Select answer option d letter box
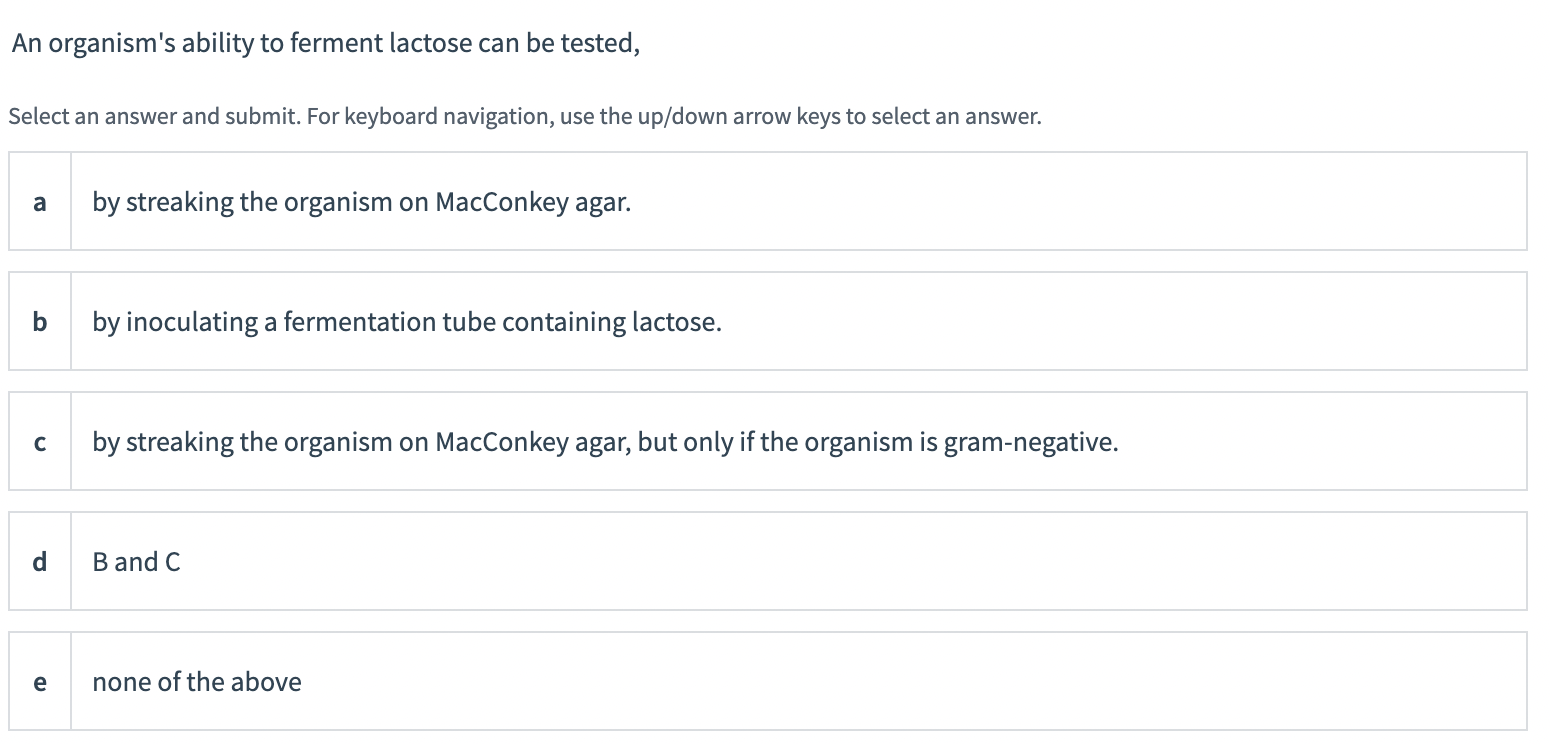This screenshot has width=1550, height=744. (40, 562)
